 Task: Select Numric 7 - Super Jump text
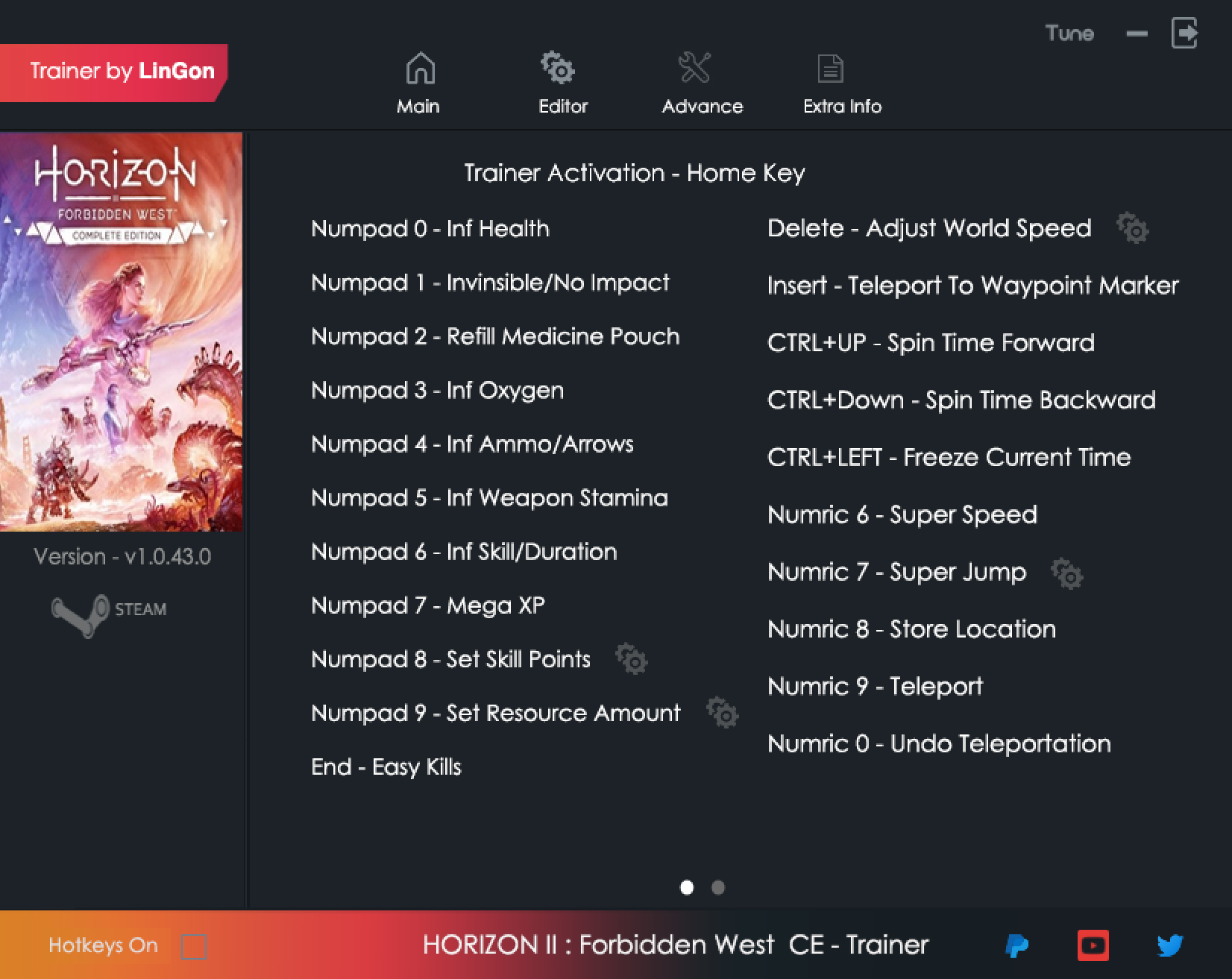click(897, 573)
